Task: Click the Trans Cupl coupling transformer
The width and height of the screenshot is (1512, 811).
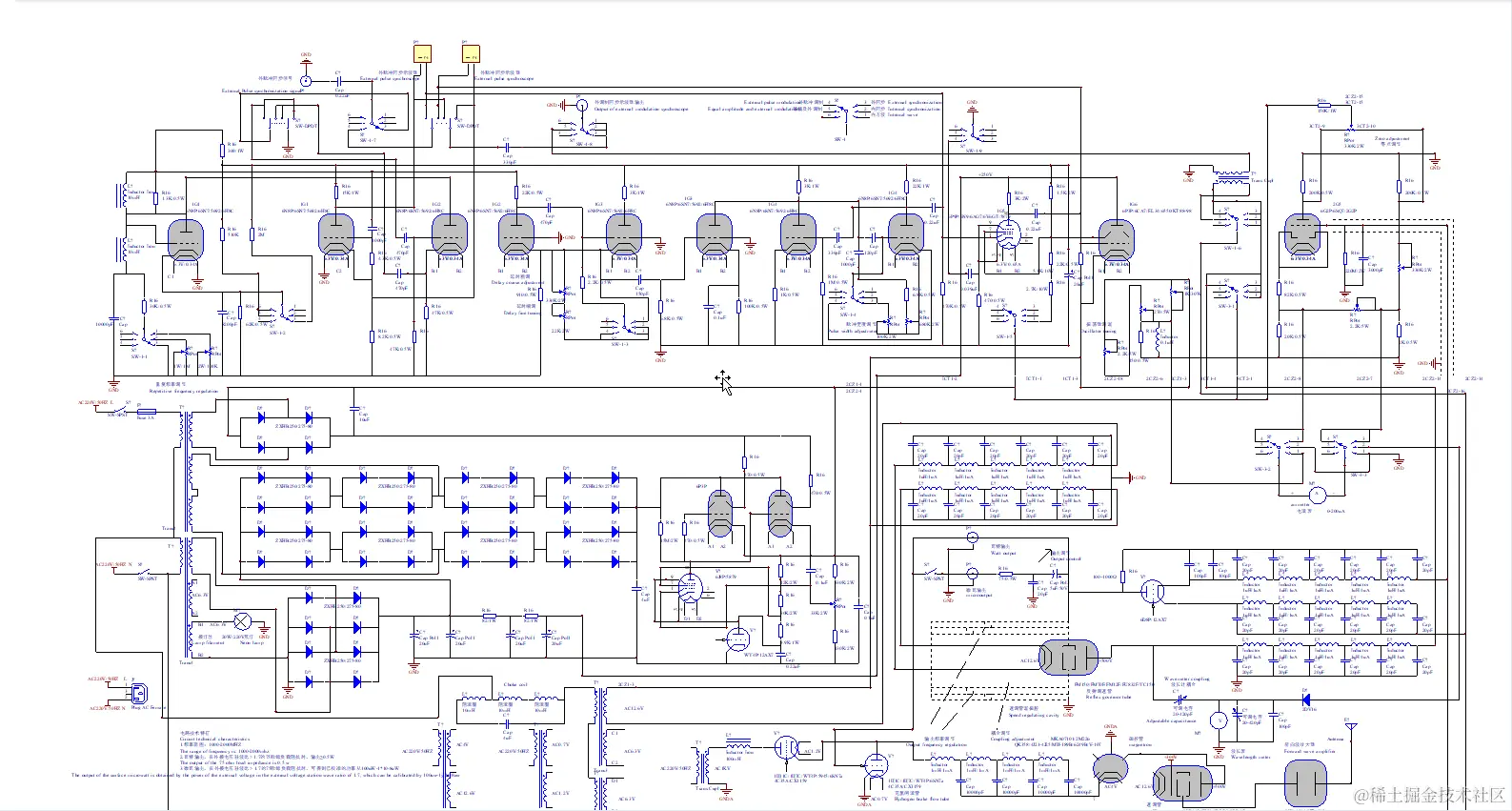Action: [1231, 178]
